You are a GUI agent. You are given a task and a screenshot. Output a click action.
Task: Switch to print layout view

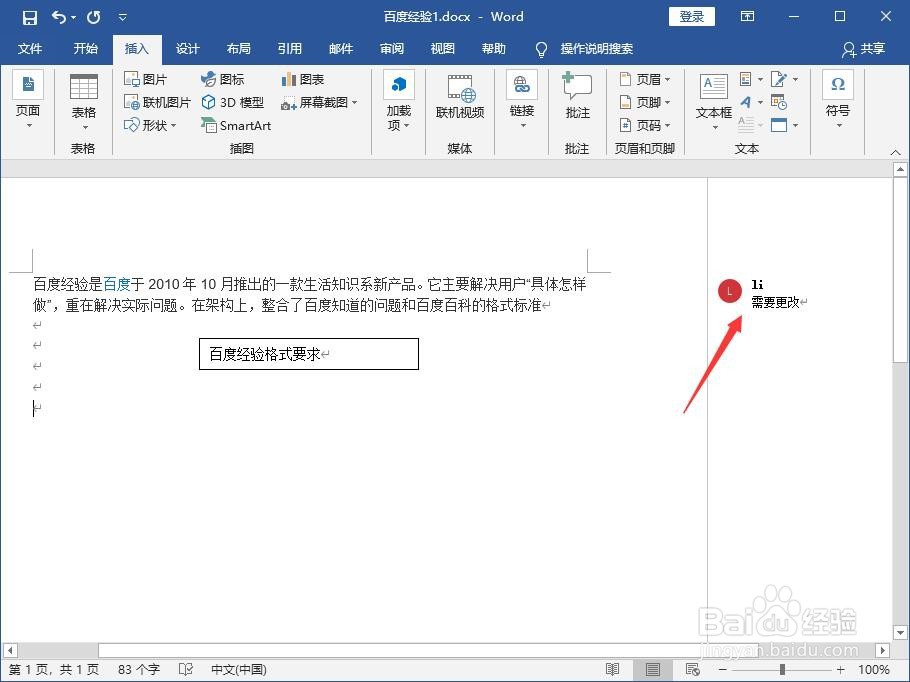(652, 669)
